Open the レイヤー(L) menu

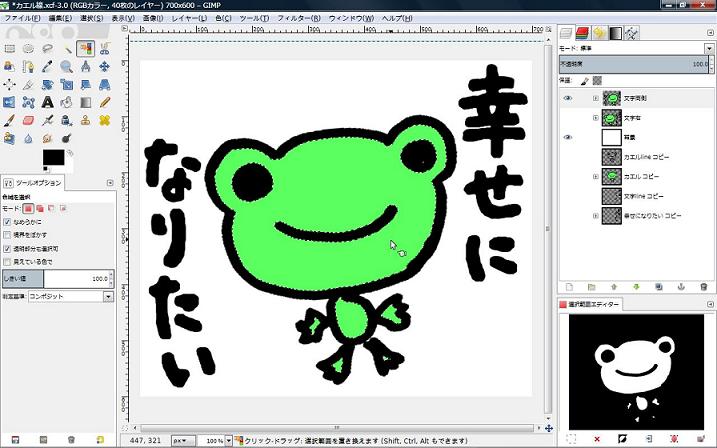(x=189, y=18)
